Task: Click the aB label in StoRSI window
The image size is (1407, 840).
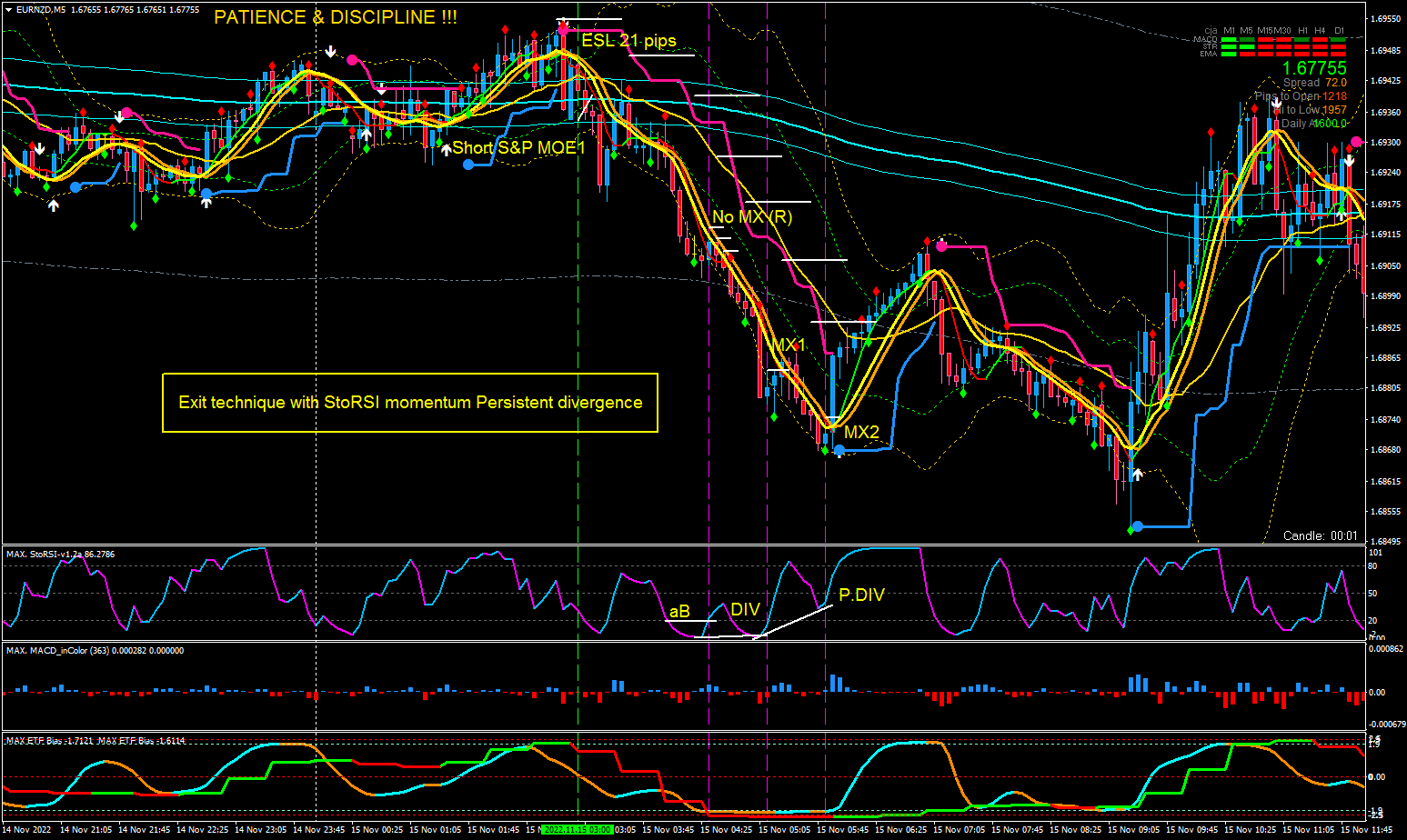Action: point(679,612)
